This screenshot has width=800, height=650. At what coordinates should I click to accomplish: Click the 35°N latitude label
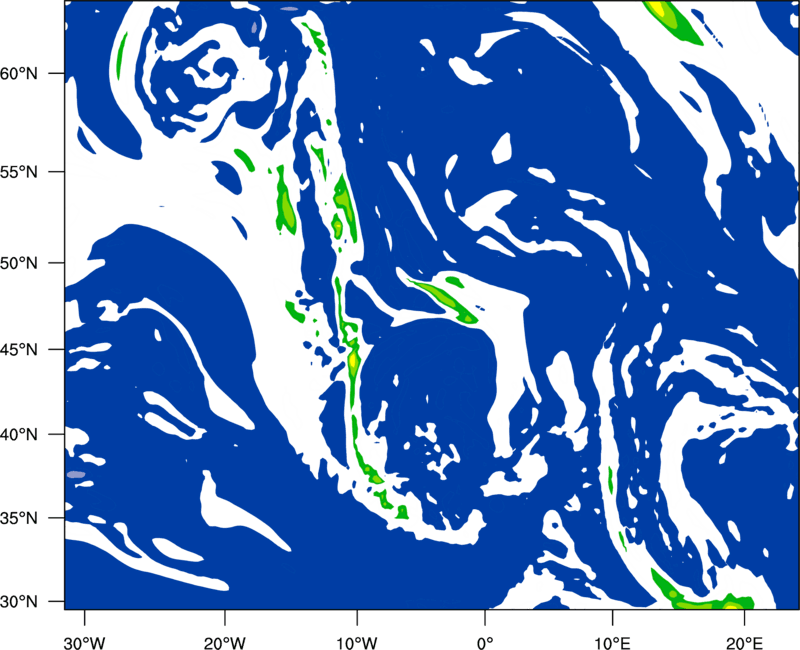click(x=19, y=518)
